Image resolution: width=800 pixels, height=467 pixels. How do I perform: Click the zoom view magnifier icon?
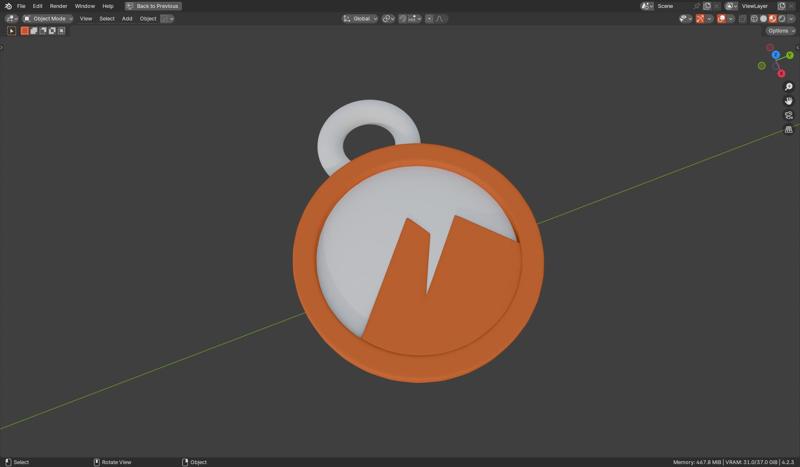[x=789, y=86]
